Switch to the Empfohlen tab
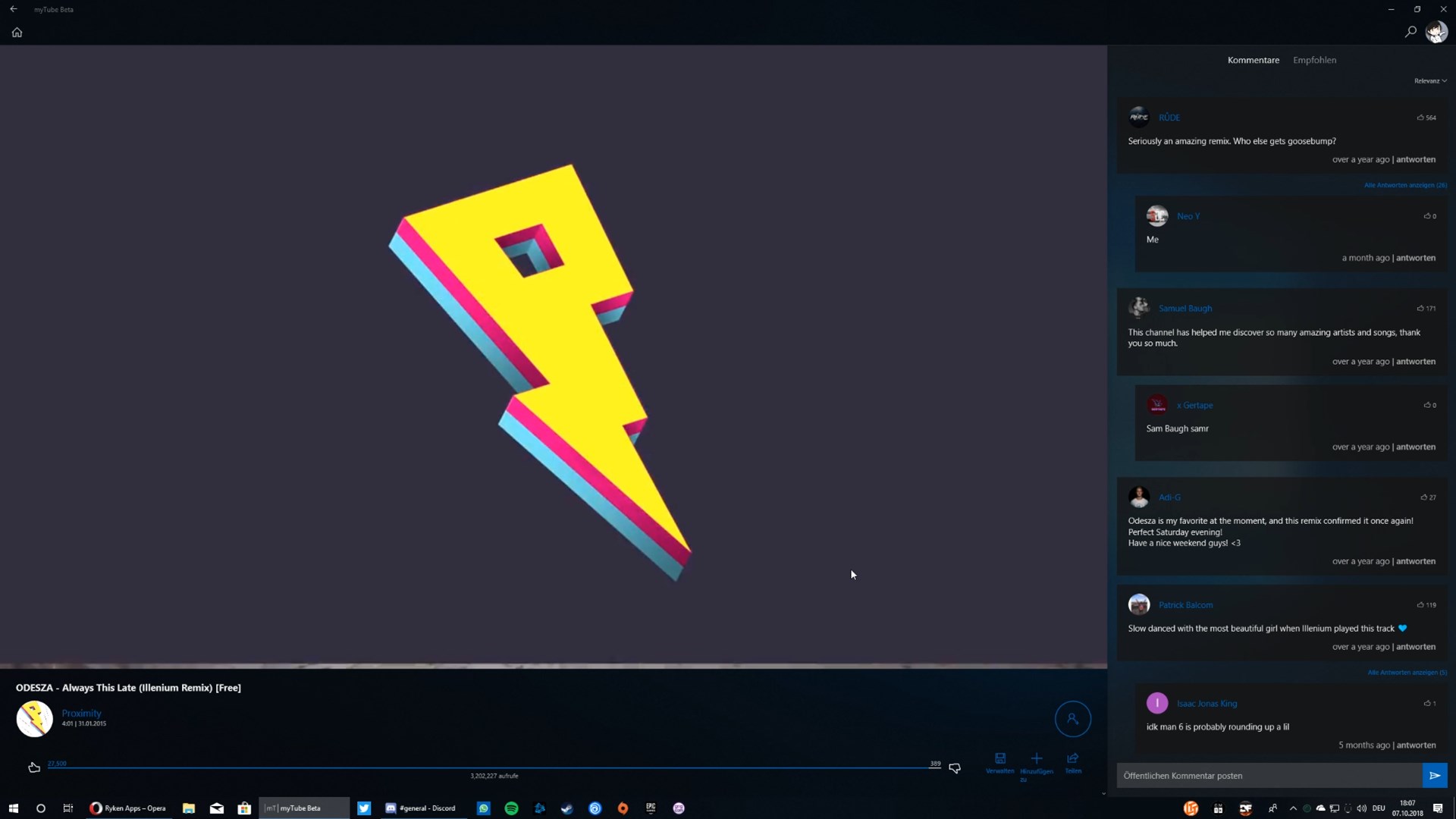 tap(1314, 60)
